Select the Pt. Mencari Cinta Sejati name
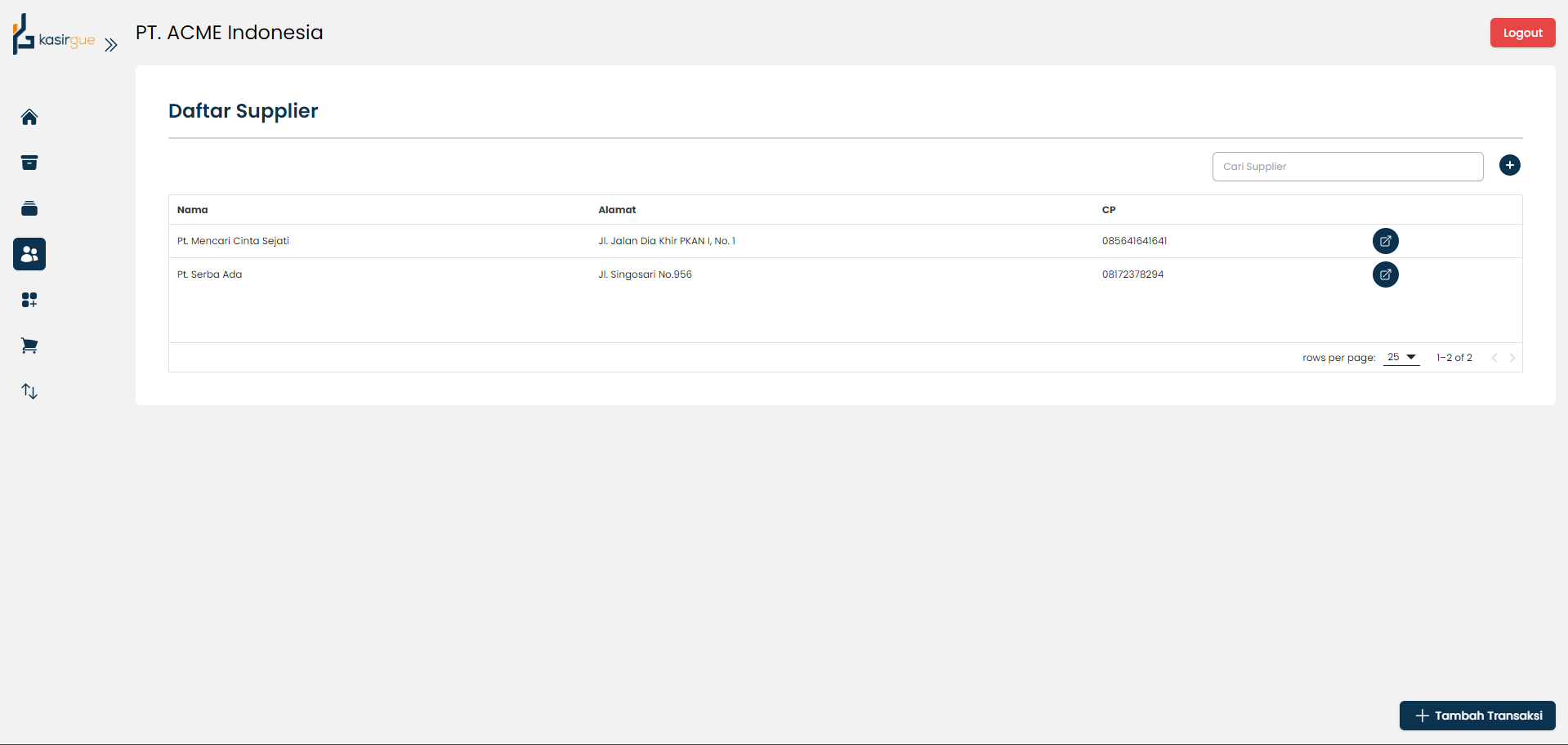 pos(233,241)
